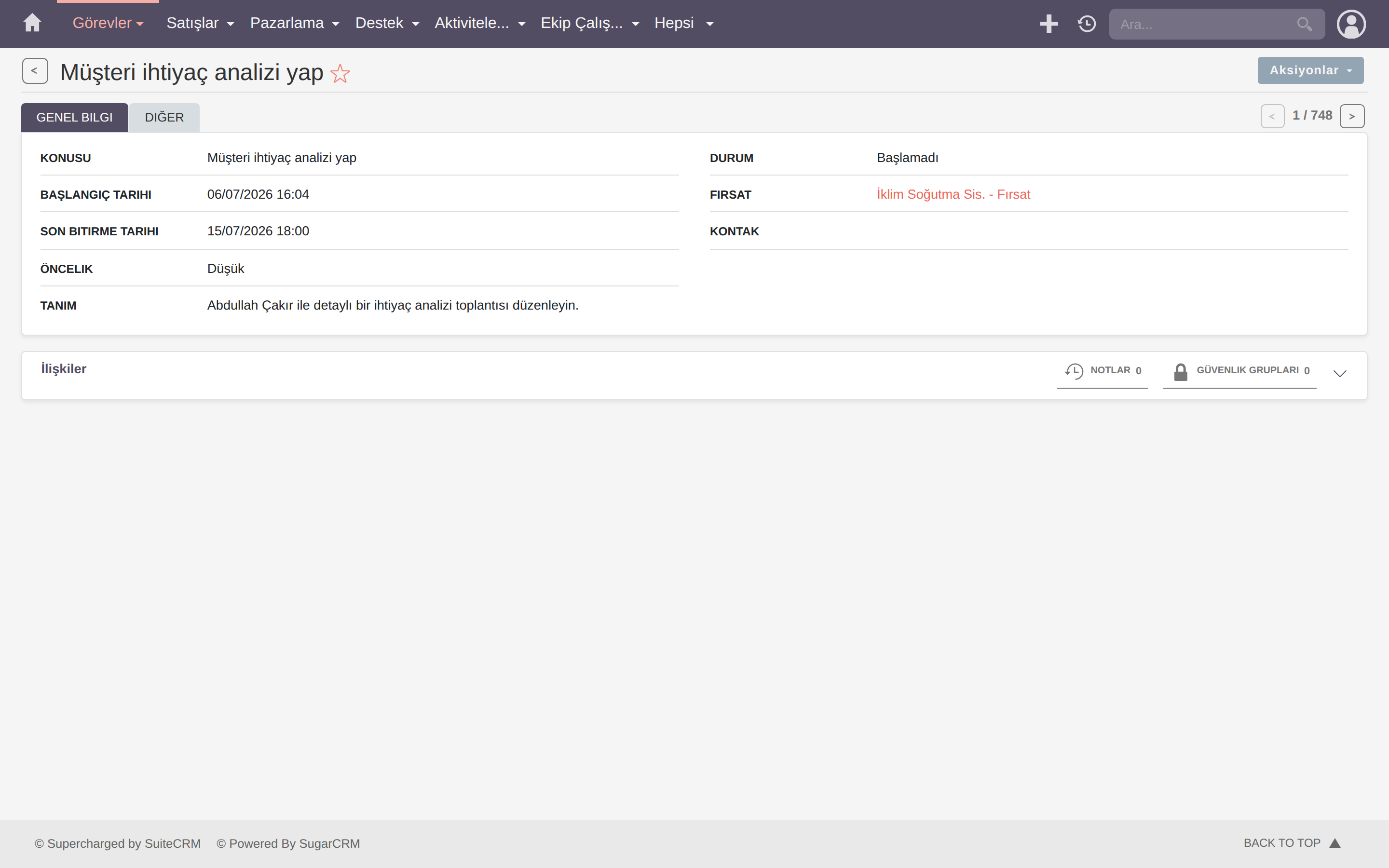This screenshot has width=1389, height=868.
Task: Expand the Satışlar menu
Action: click(200, 23)
